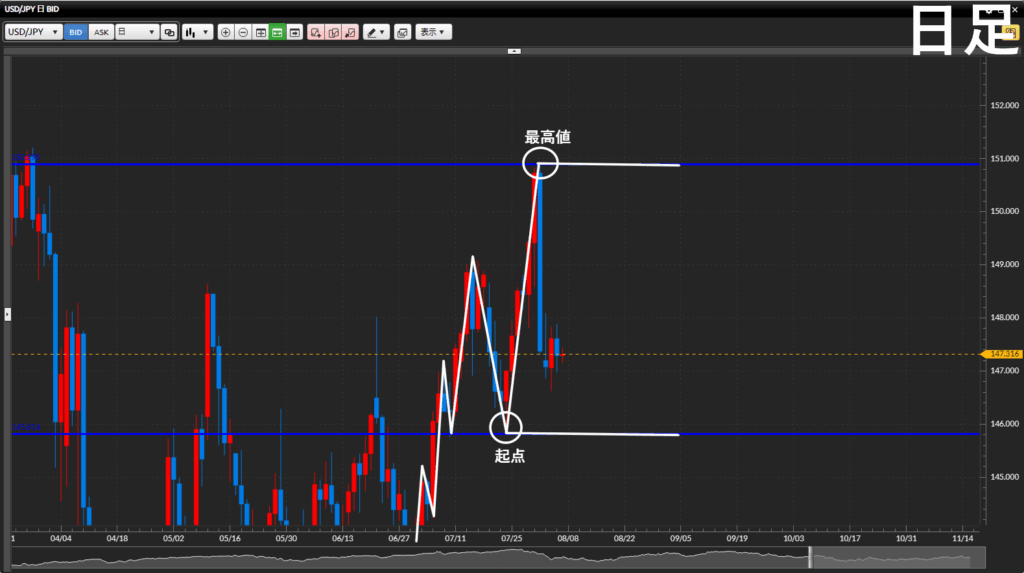Click the 07/25 date axis label

pos(511,538)
